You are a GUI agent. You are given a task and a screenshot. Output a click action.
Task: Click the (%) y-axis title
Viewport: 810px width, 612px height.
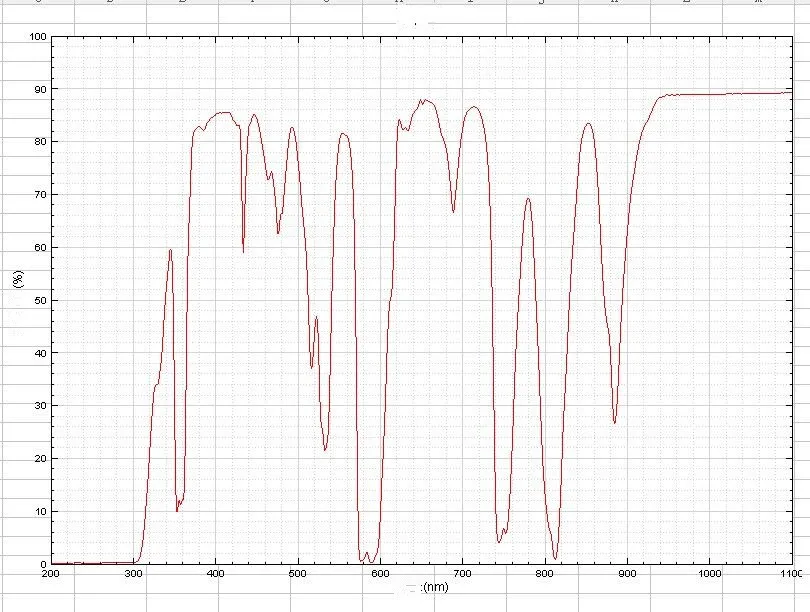[x=18, y=277]
